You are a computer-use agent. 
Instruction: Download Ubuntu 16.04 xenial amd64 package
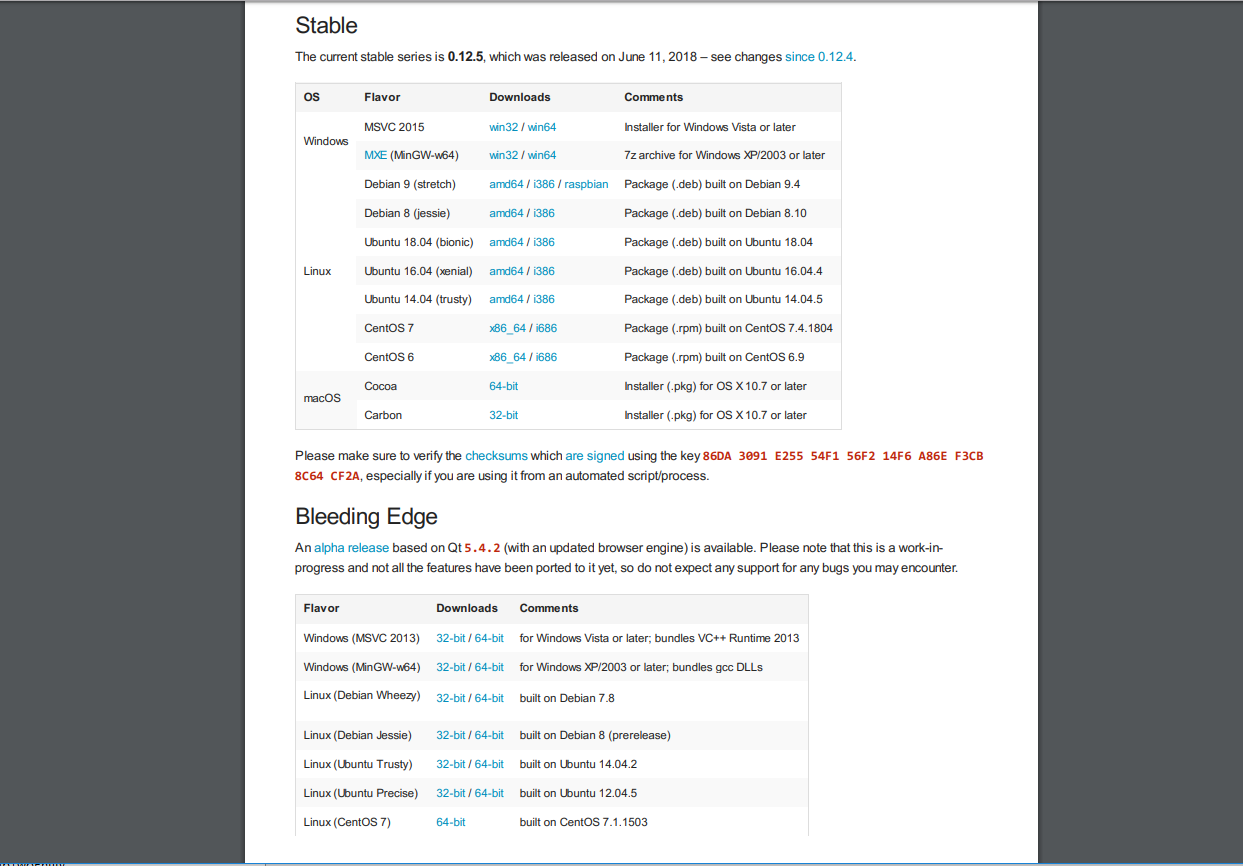pos(506,271)
